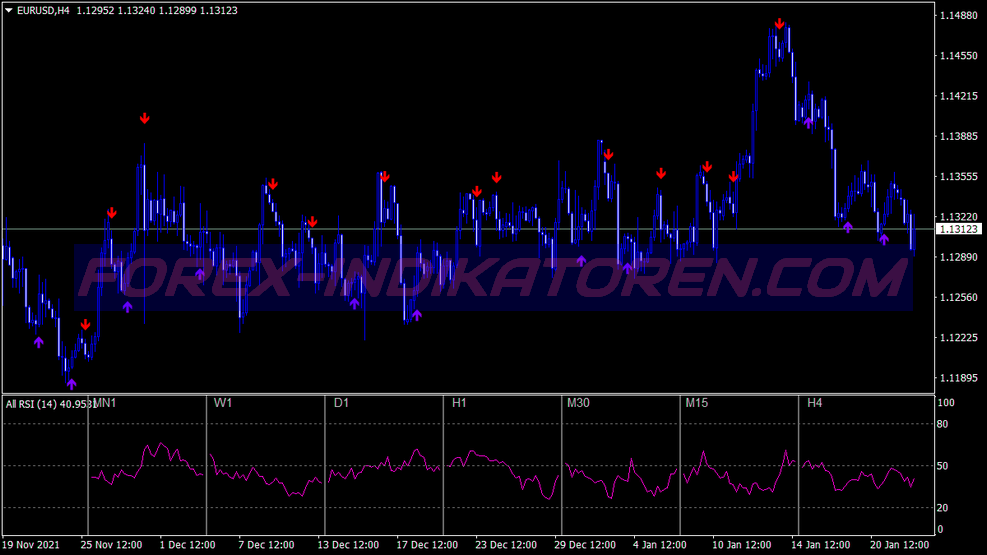Open the chart menu triangle beside EURUSD,H4

click(x=9, y=10)
